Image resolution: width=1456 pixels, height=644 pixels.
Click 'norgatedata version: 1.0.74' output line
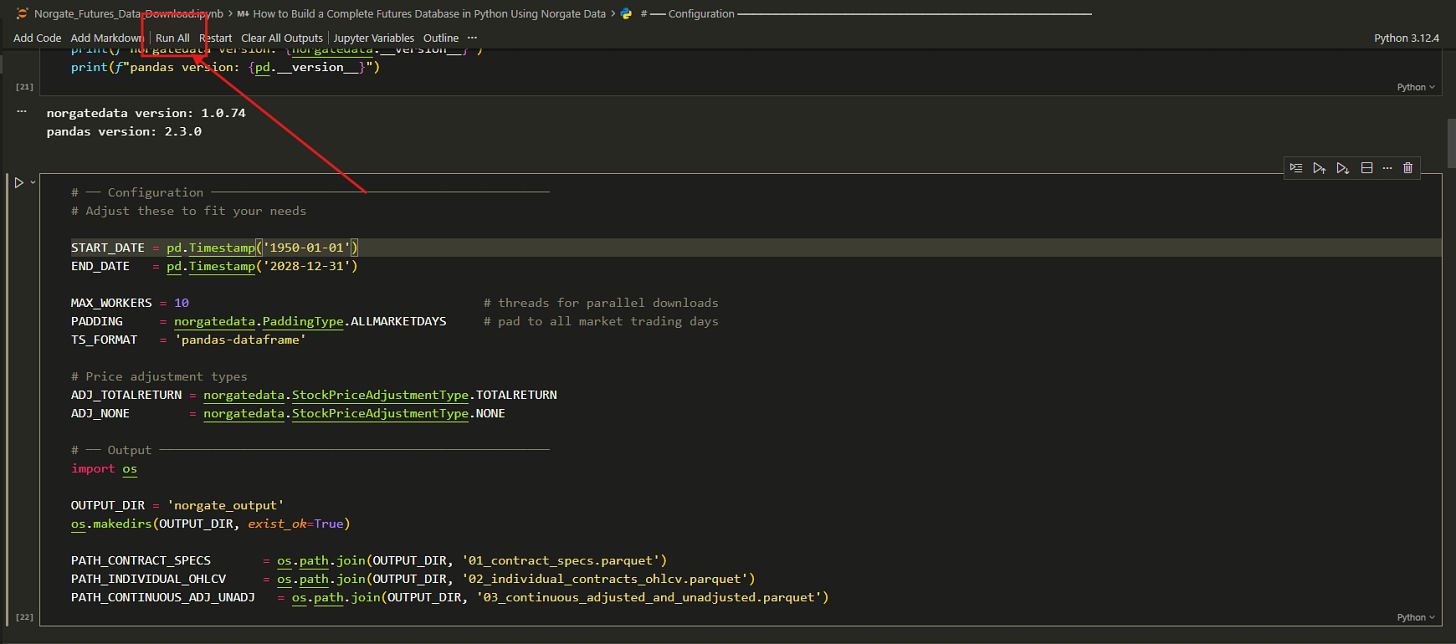pyautogui.click(x=146, y=113)
